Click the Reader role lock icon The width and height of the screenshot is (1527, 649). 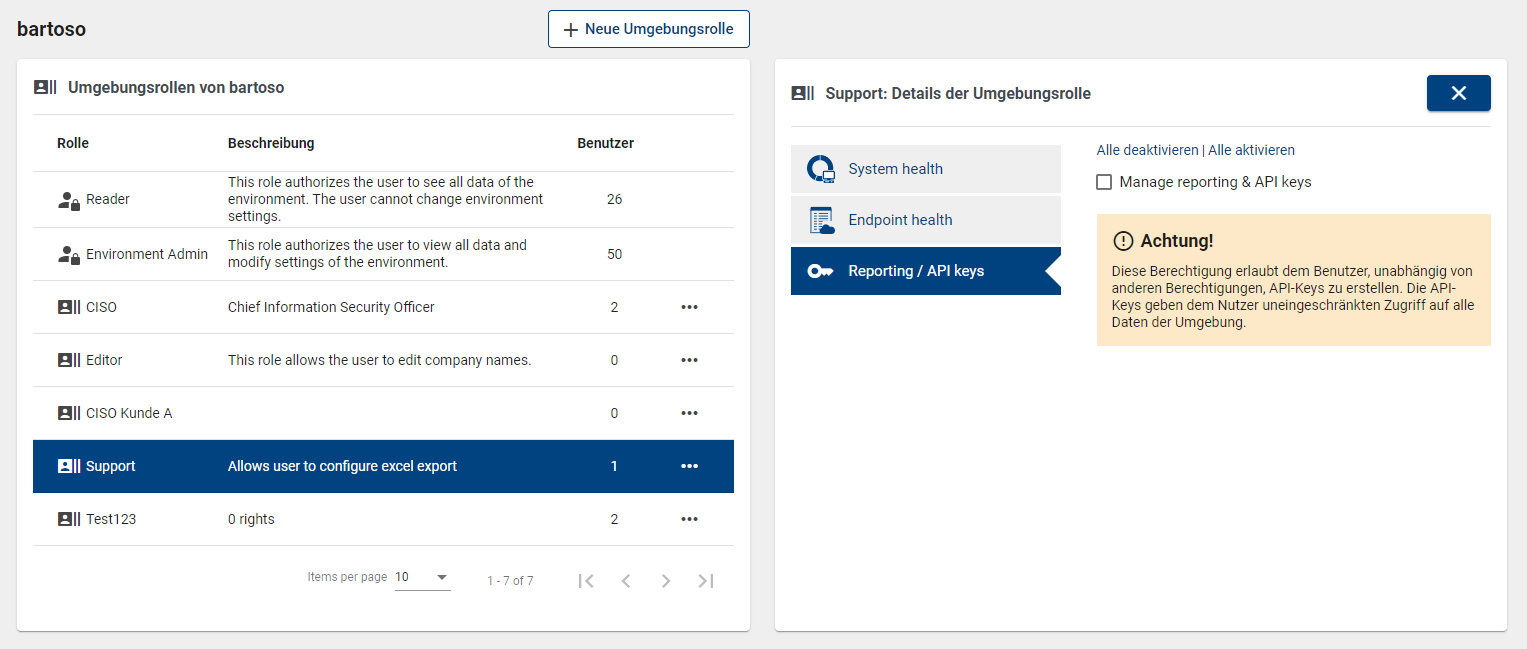click(69, 200)
